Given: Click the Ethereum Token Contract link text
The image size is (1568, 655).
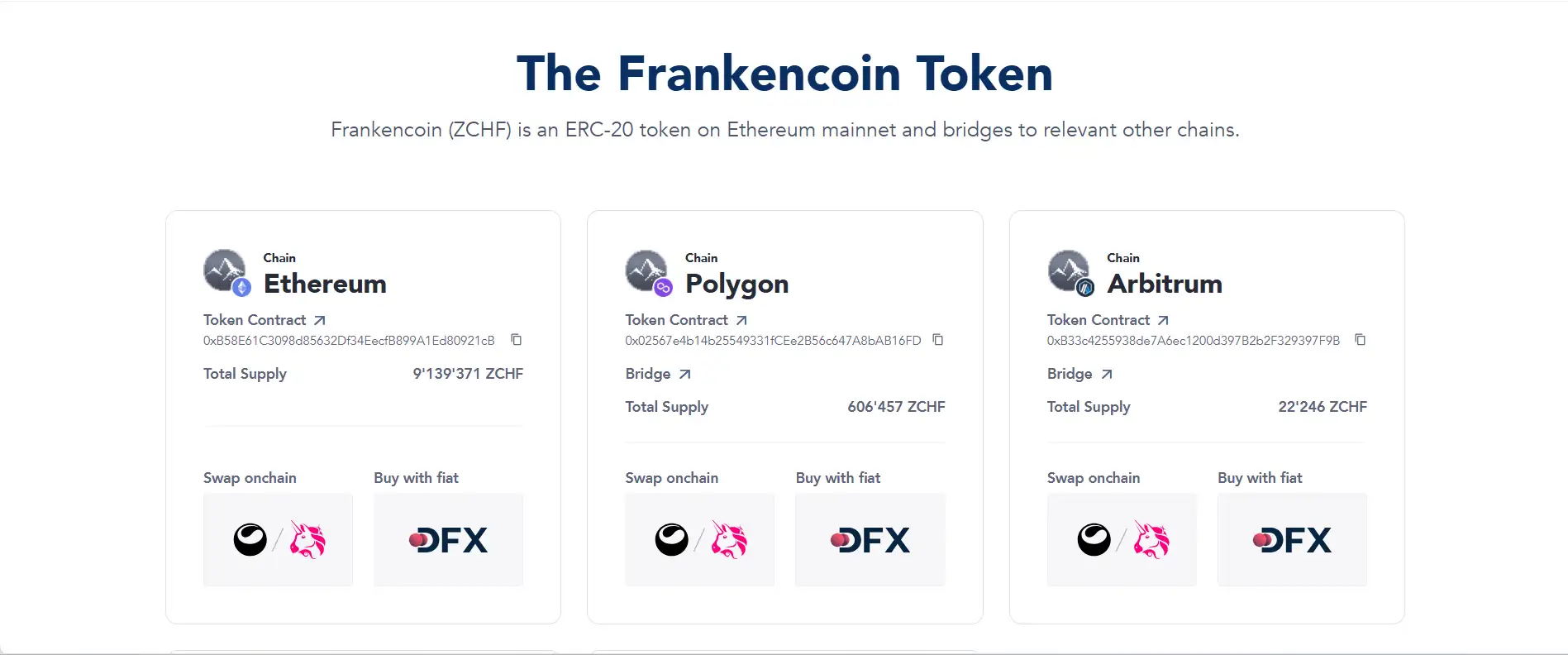Looking at the screenshot, I should point(255,320).
